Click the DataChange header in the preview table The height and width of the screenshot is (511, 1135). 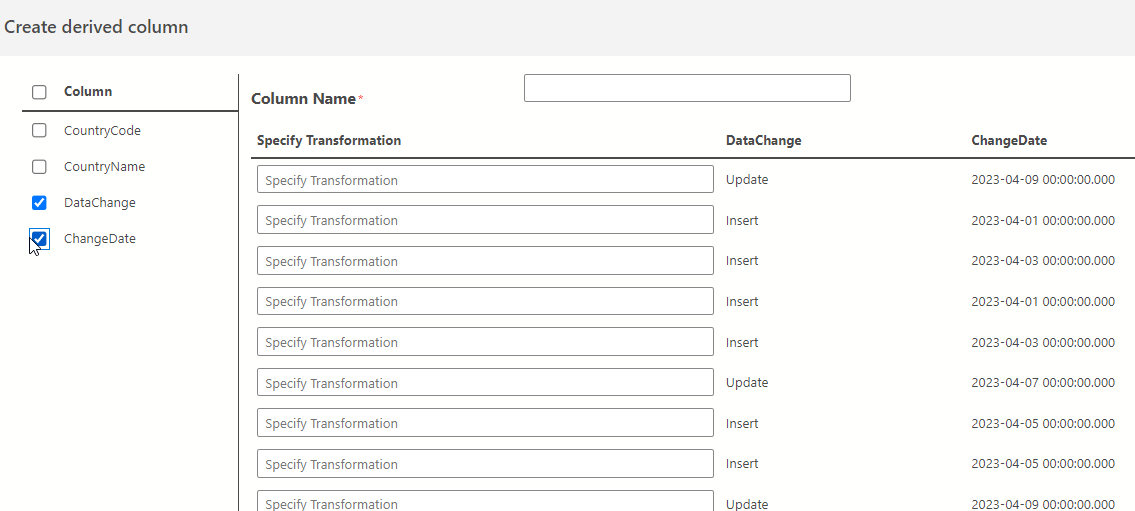pos(763,141)
